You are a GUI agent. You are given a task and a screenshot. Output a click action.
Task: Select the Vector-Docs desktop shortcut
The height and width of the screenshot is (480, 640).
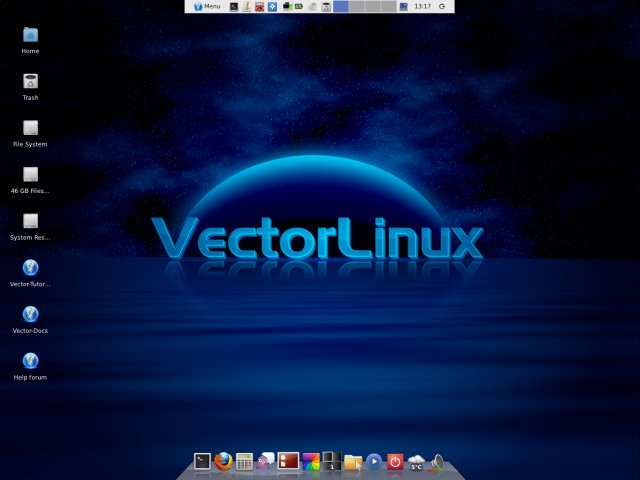pos(30,319)
